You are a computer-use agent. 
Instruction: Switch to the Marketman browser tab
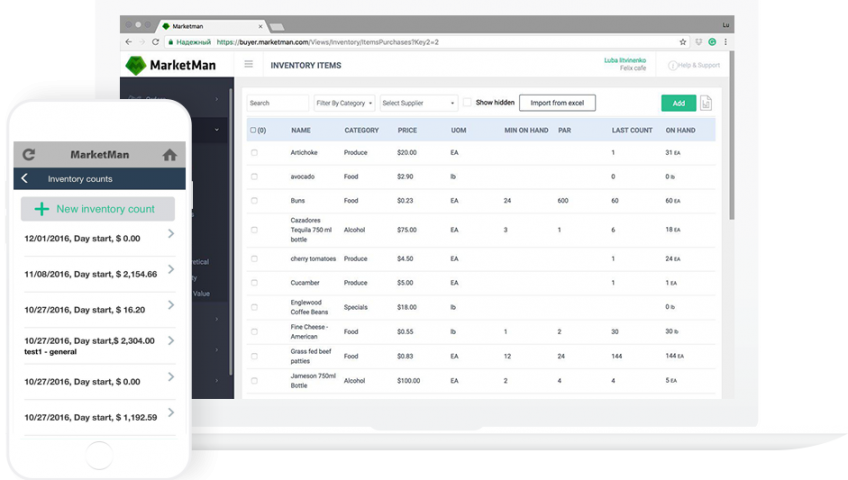pos(211,26)
